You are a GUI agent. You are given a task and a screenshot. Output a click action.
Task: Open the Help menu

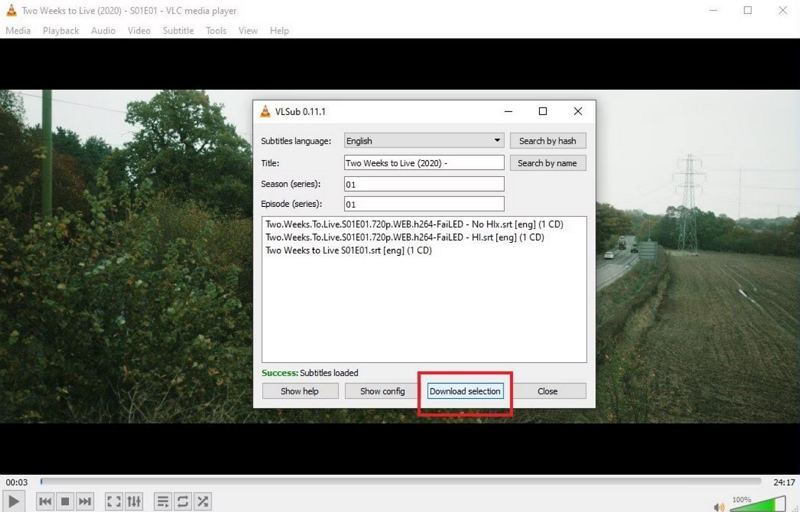(279, 31)
